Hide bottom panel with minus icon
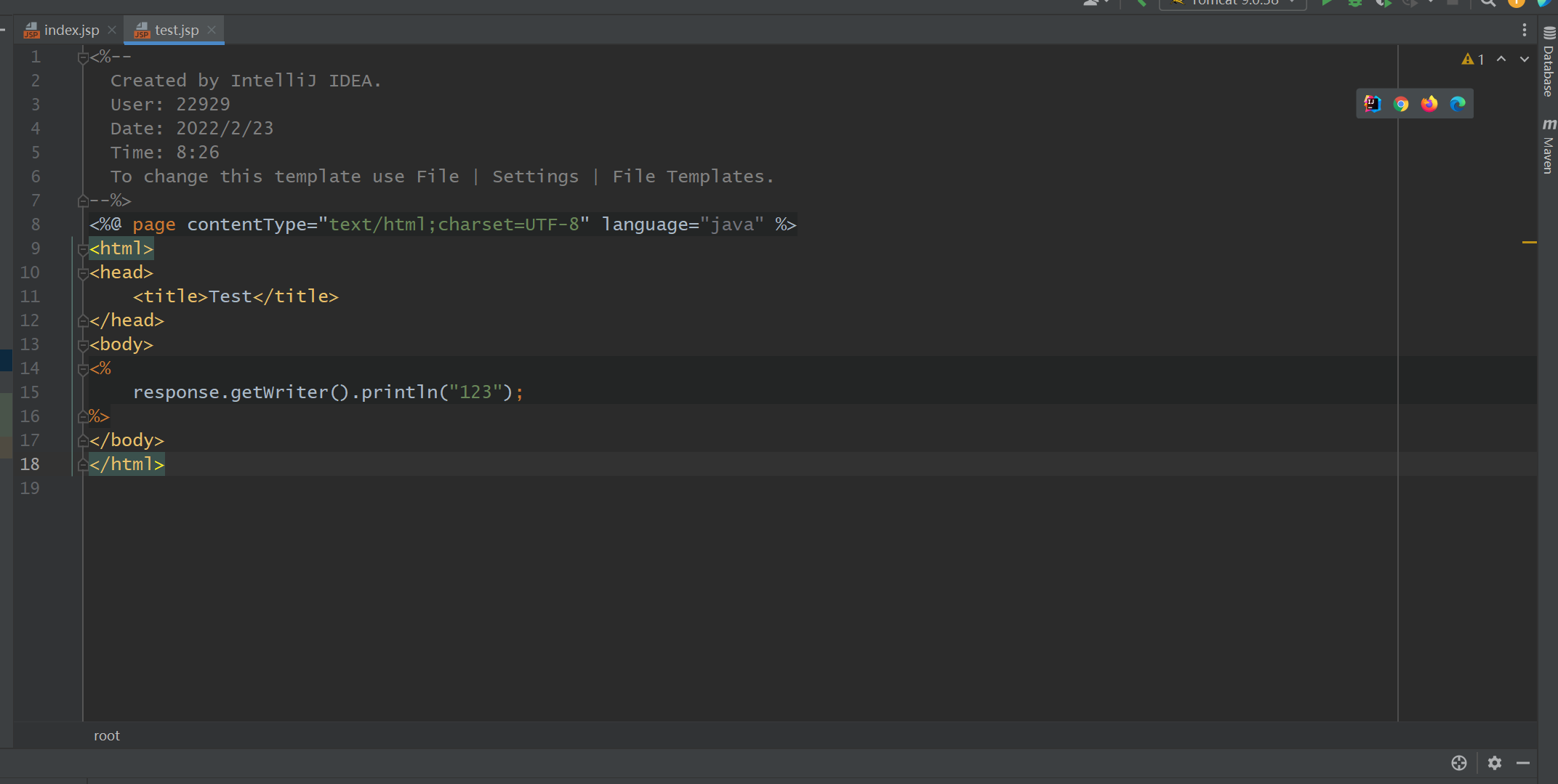1558x784 pixels. coord(1523,763)
